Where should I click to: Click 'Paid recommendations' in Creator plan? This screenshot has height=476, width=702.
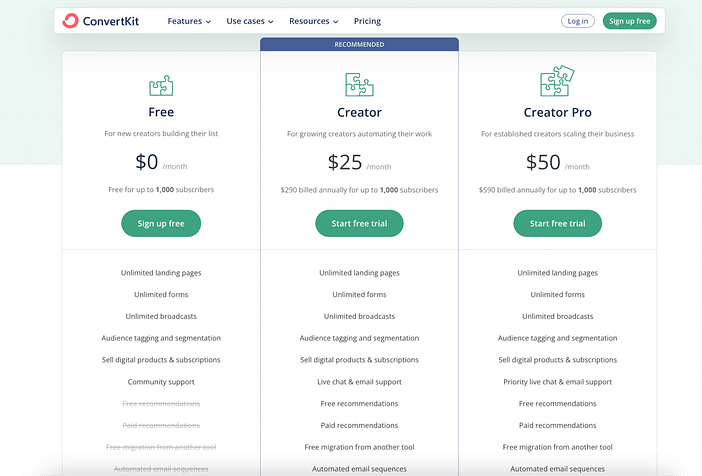360,425
